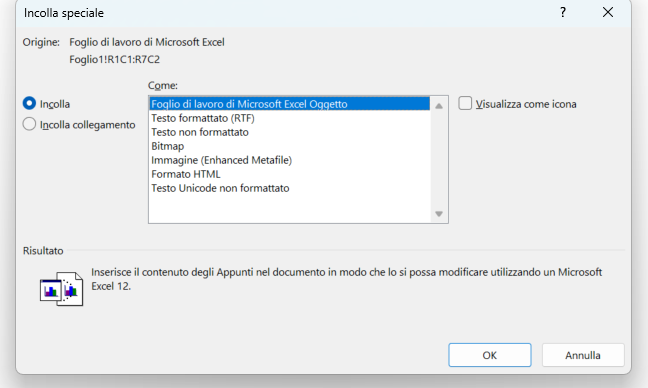Viewport: 648px width, 388px height.
Task: Close the Incolla speciale dialog
Action: click(608, 12)
